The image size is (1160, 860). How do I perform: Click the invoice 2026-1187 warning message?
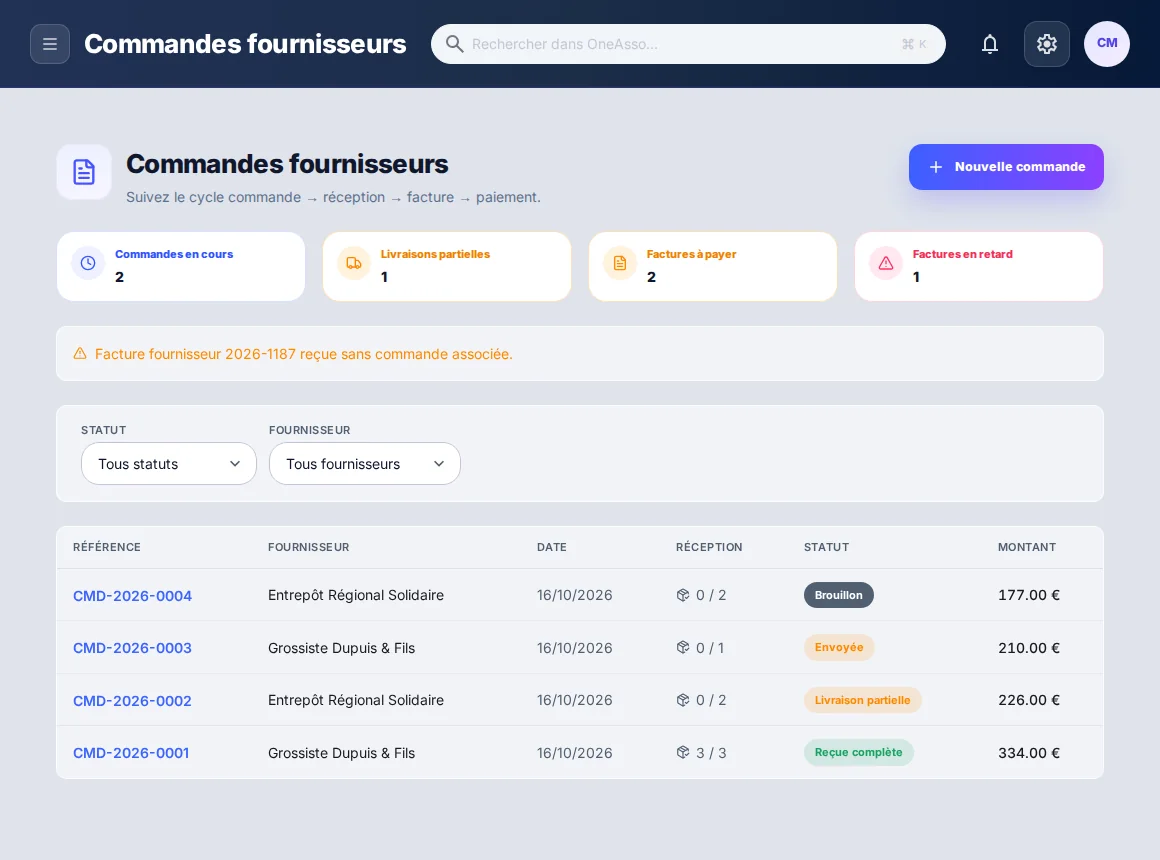(x=303, y=355)
